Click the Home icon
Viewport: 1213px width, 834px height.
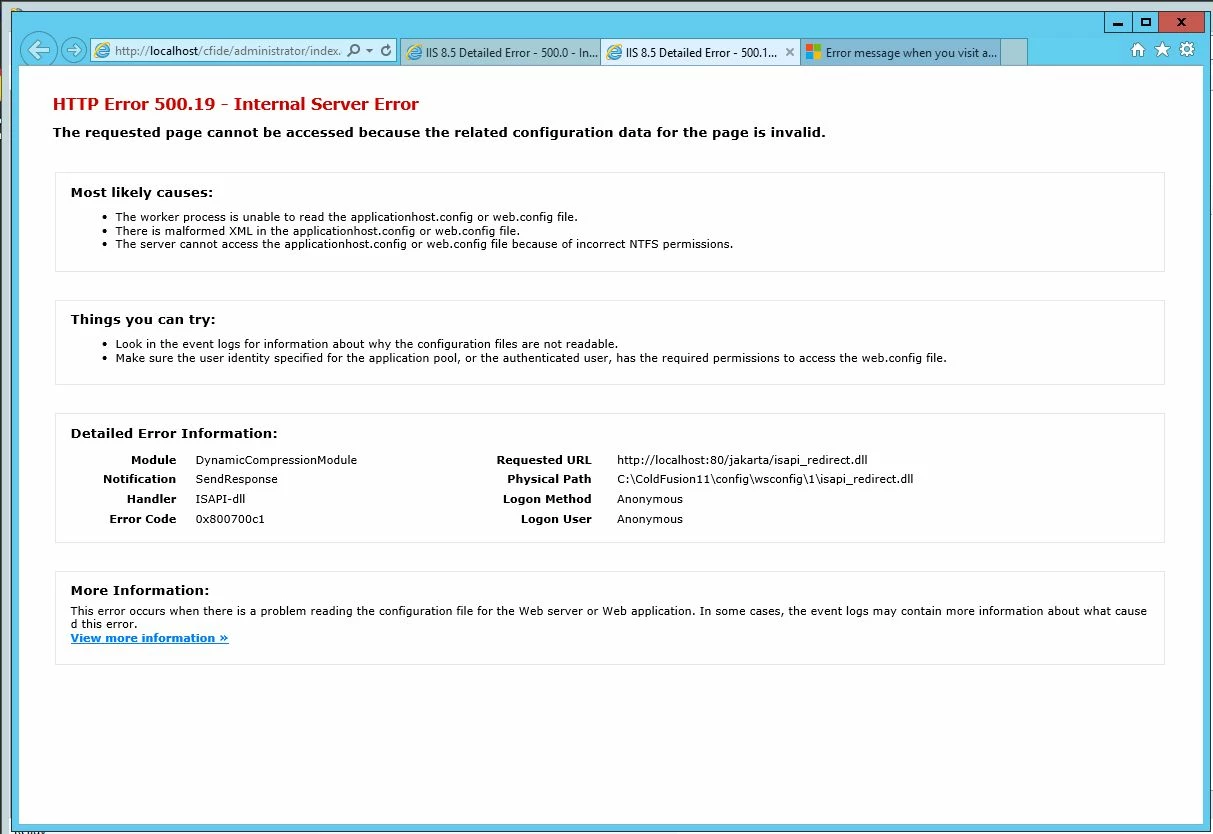tap(1138, 50)
